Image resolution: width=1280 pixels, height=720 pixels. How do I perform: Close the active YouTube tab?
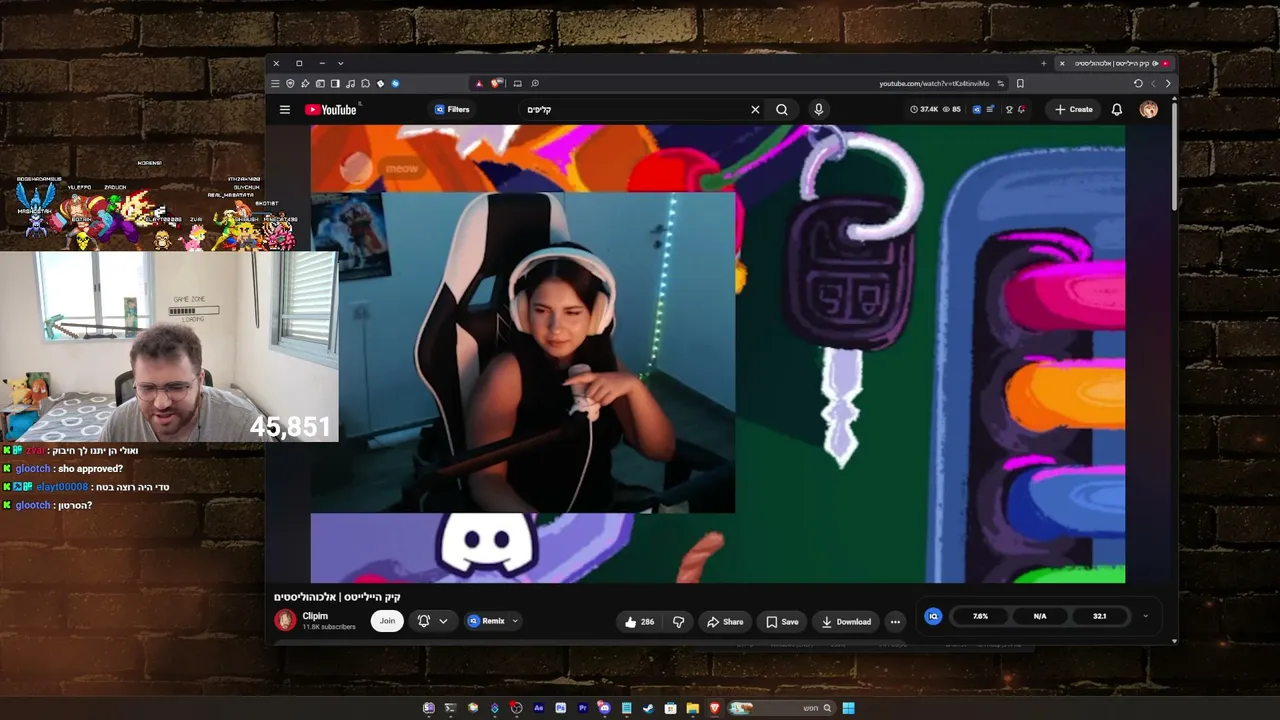point(1062,63)
